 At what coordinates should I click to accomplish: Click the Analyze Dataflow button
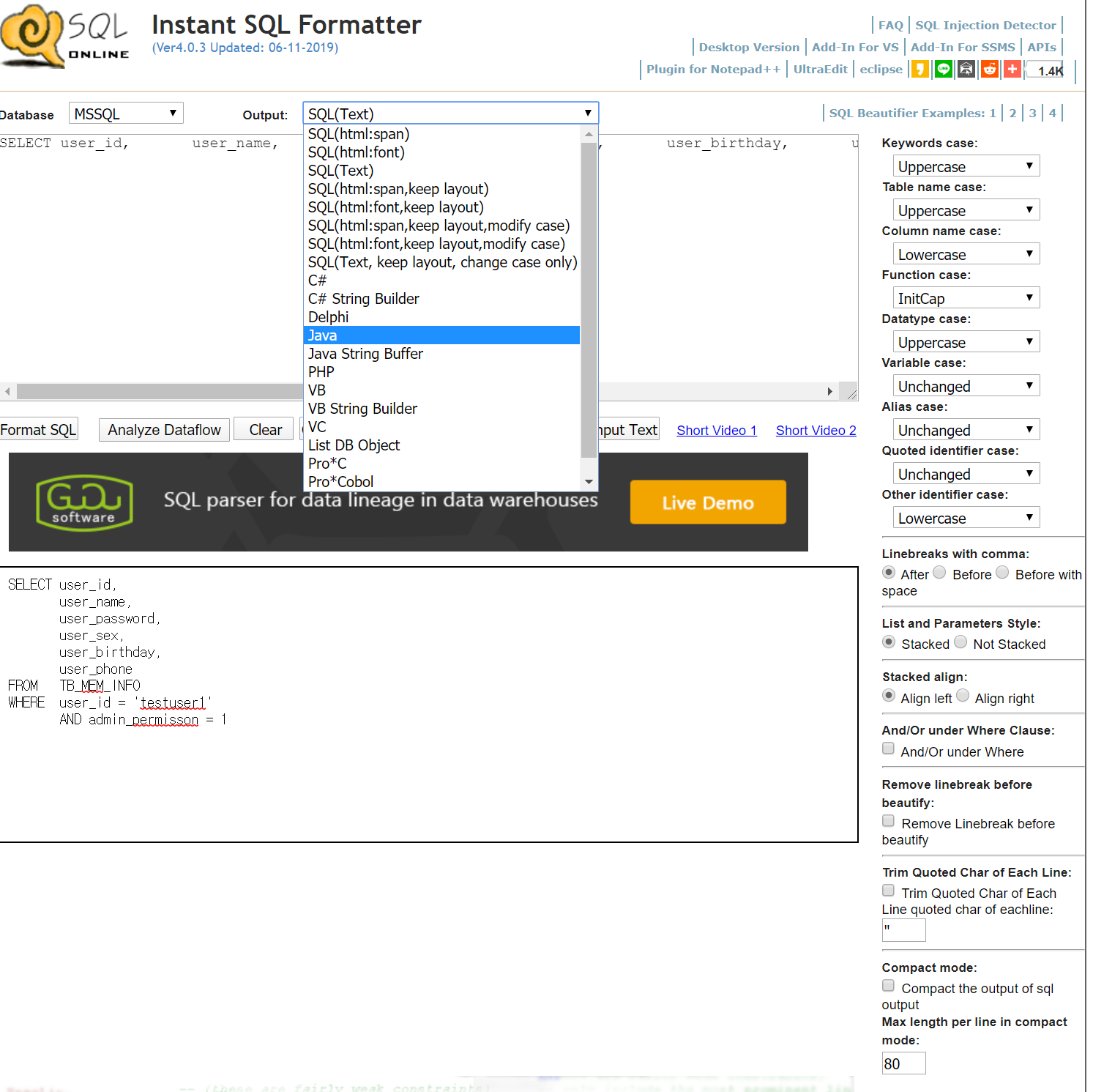[x=164, y=430]
